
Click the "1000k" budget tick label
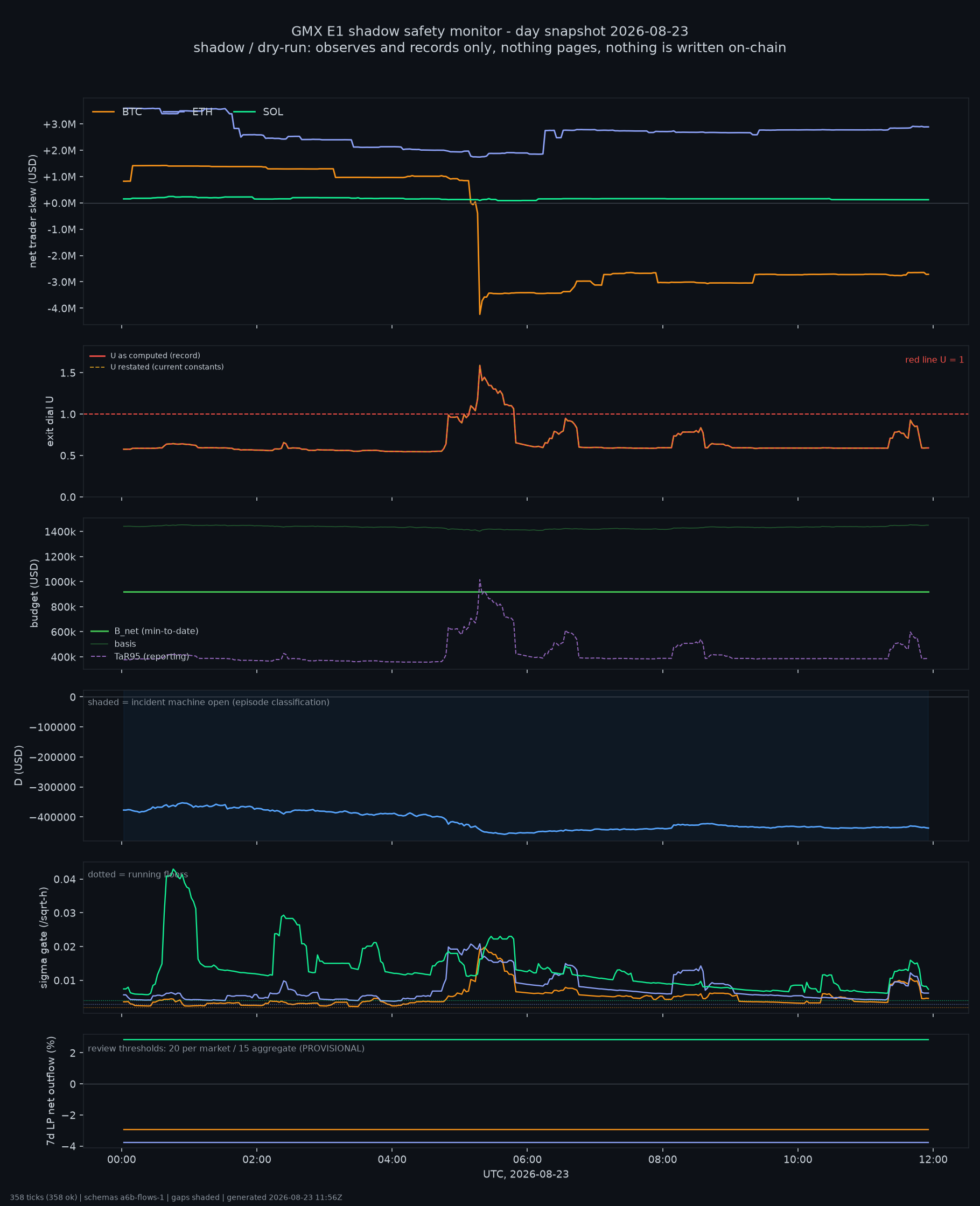click(x=60, y=583)
